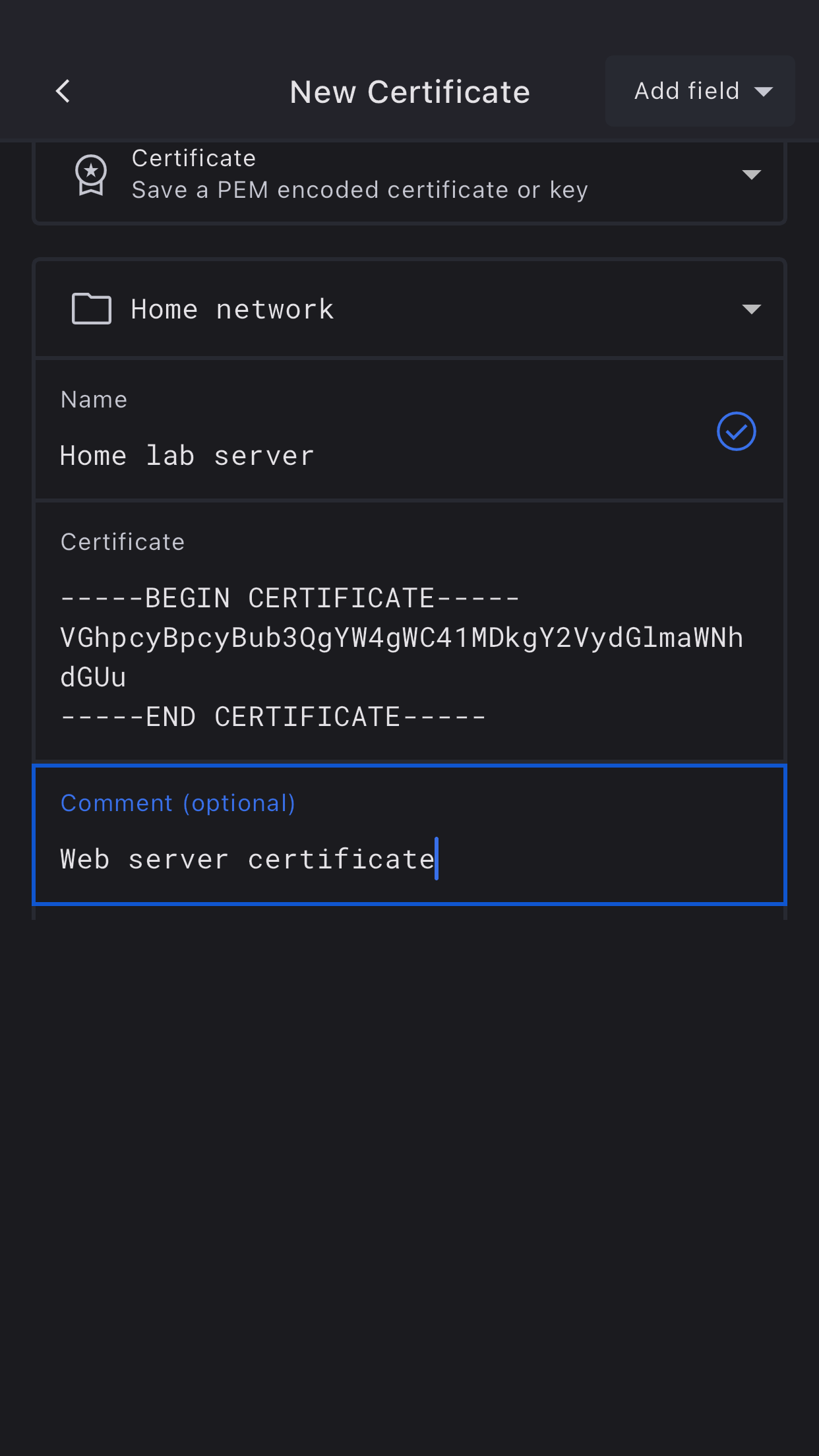Image resolution: width=819 pixels, height=1456 pixels.
Task: Click the BEGIN CERTIFICATE line
Action: coord(290,598)
